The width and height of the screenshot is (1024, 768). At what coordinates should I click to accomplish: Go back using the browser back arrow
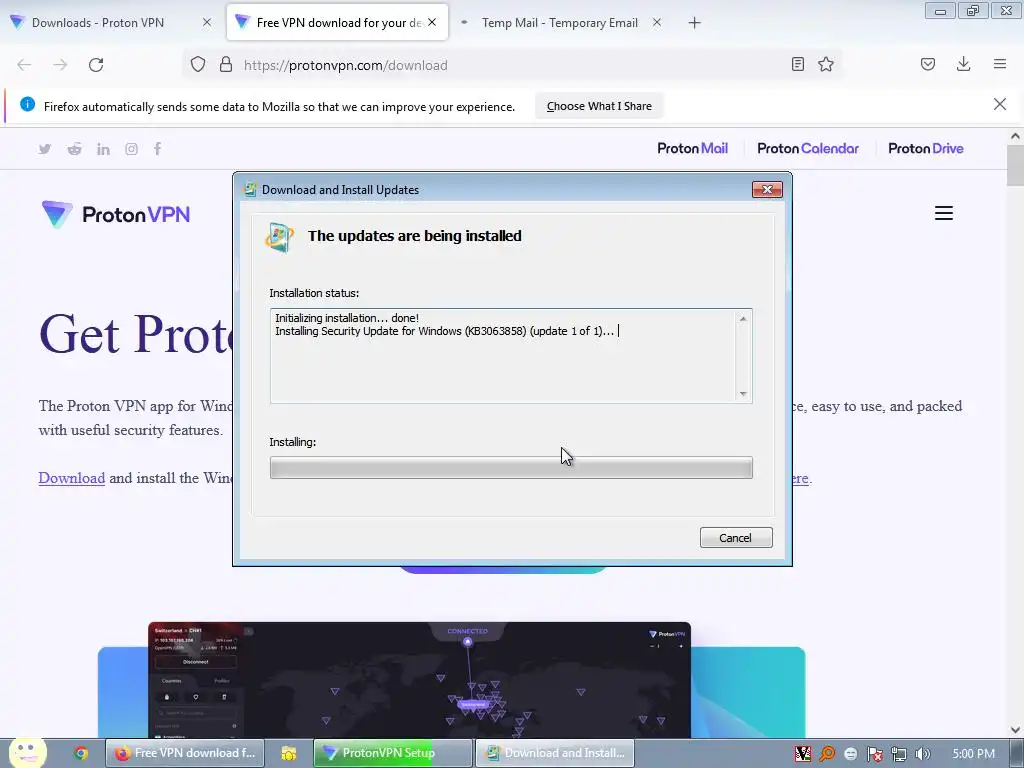pos(24,65)
